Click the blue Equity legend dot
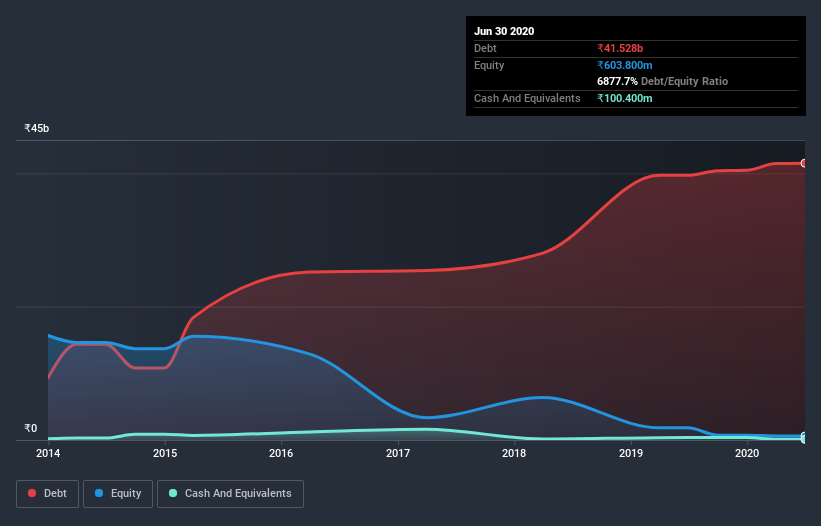The height and width of the screenshot is (526, 821). coord(99,493)
